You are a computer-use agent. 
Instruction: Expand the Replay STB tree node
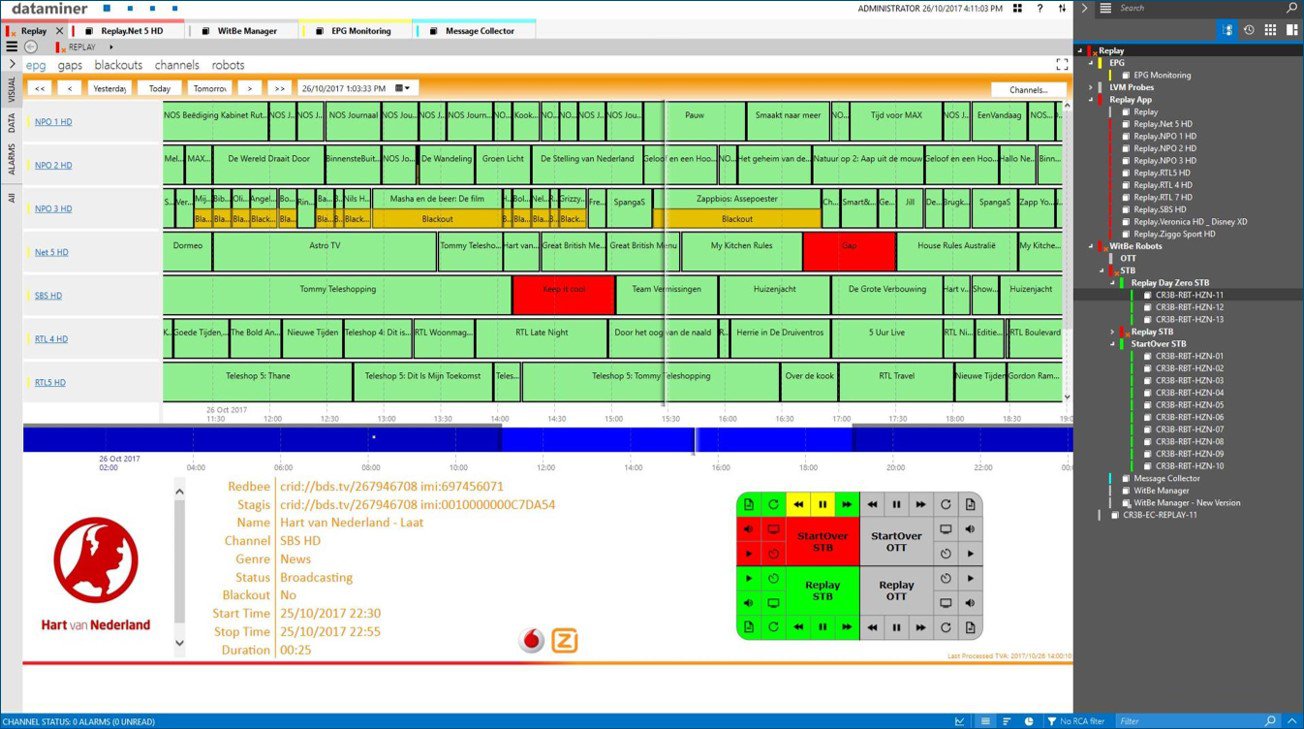1113,331
